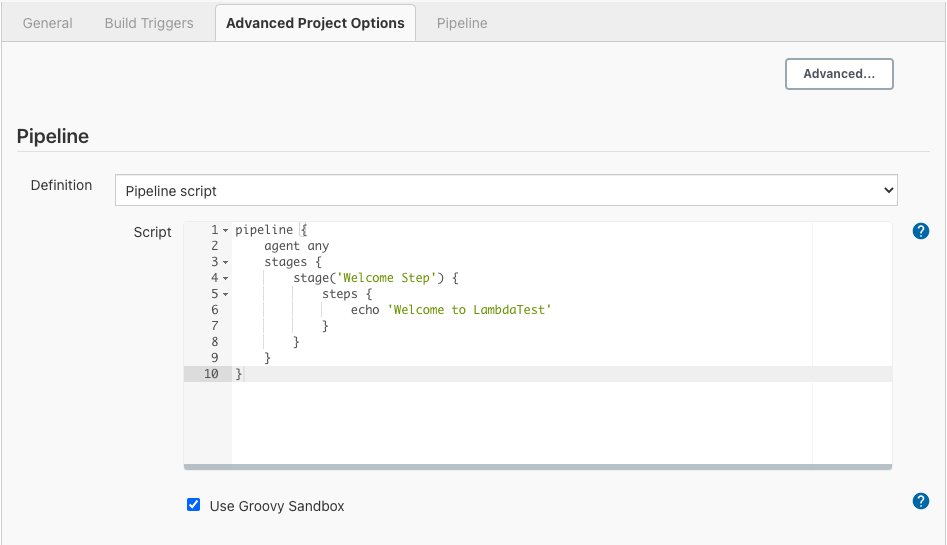Screen dimensions: 947x545
Task: Click line number 6 in the editor gutter
Action: tap(214, 310)
